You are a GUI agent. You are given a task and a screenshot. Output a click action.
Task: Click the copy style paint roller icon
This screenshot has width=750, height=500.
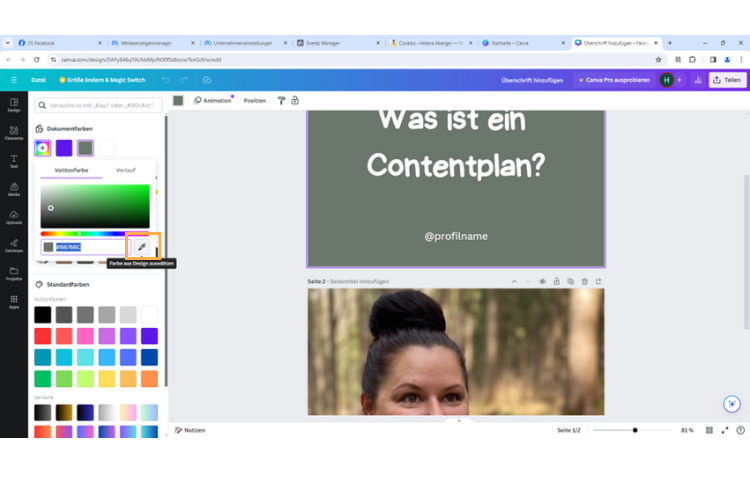point(281,100)
